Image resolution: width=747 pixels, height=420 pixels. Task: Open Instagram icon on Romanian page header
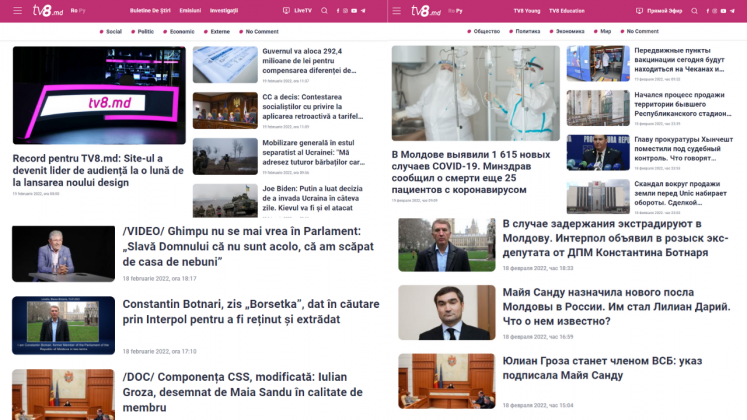coord(345,10)
